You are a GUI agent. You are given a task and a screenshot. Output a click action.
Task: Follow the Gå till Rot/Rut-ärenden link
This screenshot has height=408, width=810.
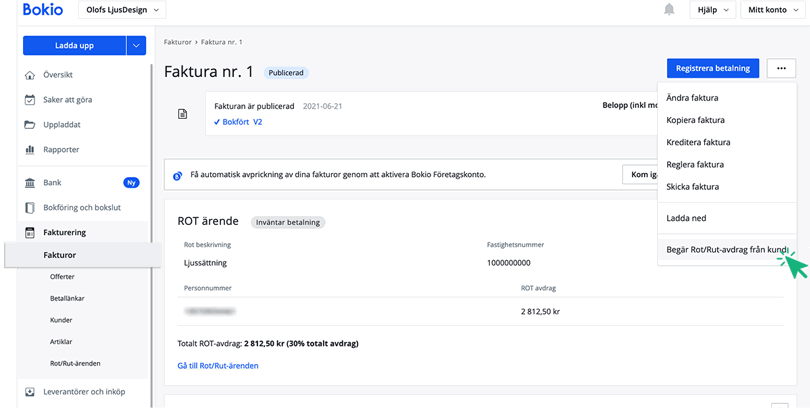(218, 366)
